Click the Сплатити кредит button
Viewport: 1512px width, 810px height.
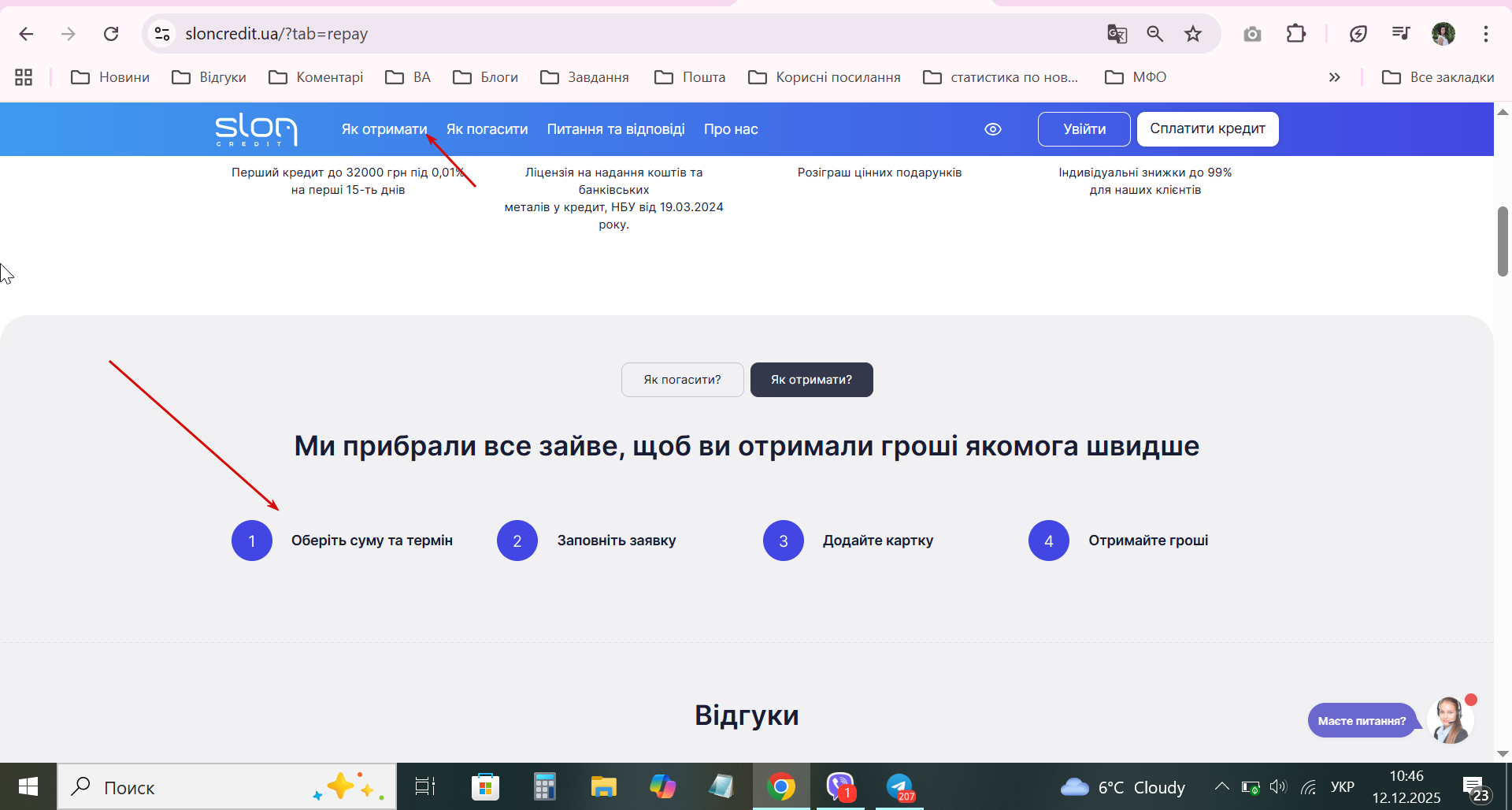click(1208, 129)
